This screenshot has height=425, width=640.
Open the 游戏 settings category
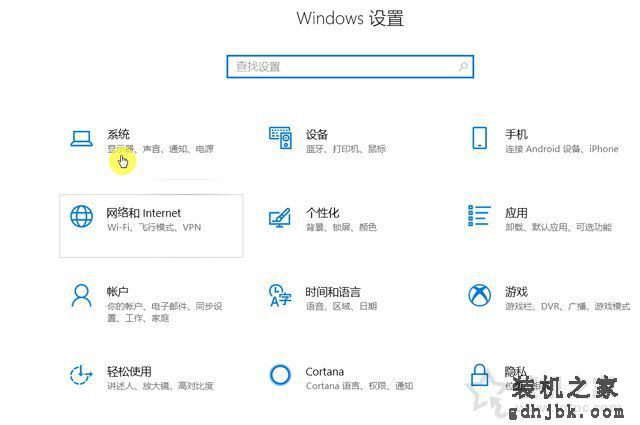(x=516, y=291)
